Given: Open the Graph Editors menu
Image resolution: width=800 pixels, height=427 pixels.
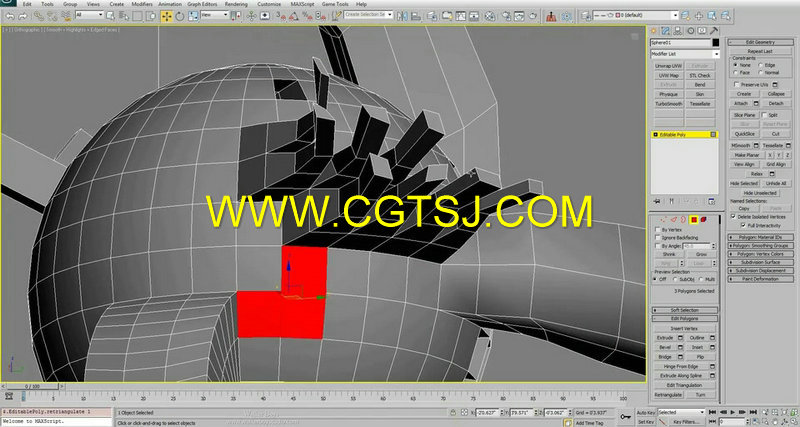Looking at the screenshot, I should [201, 4].
